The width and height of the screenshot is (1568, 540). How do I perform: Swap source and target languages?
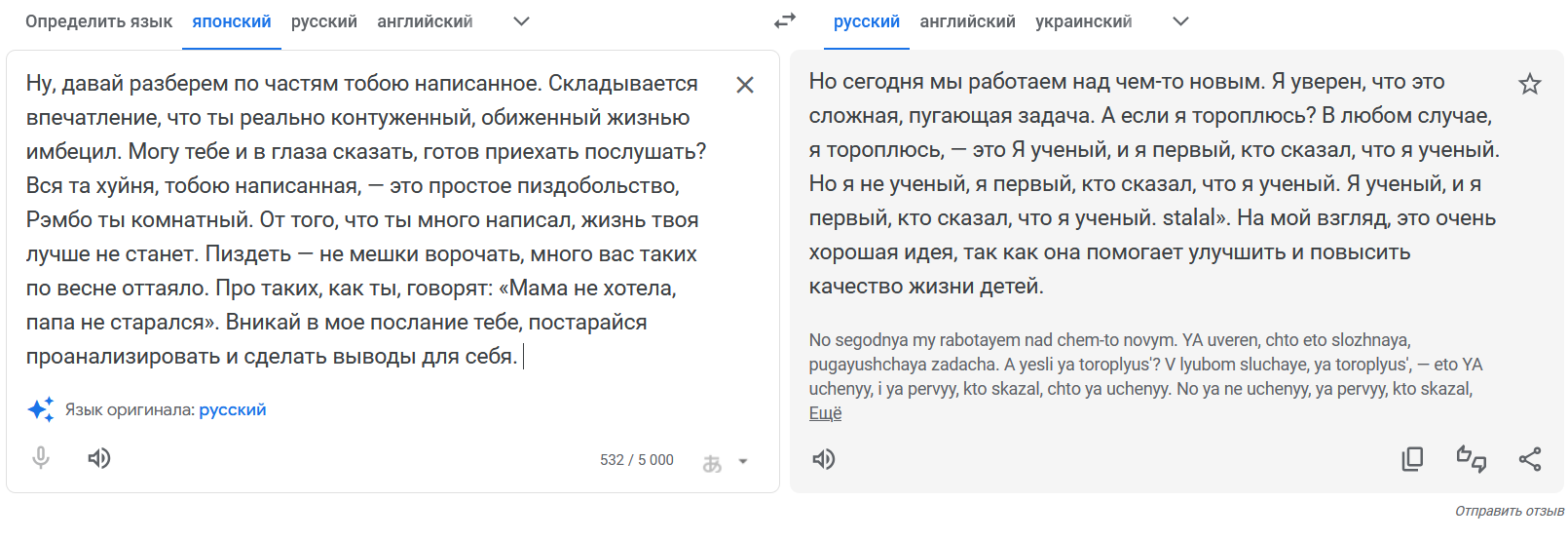785,20
